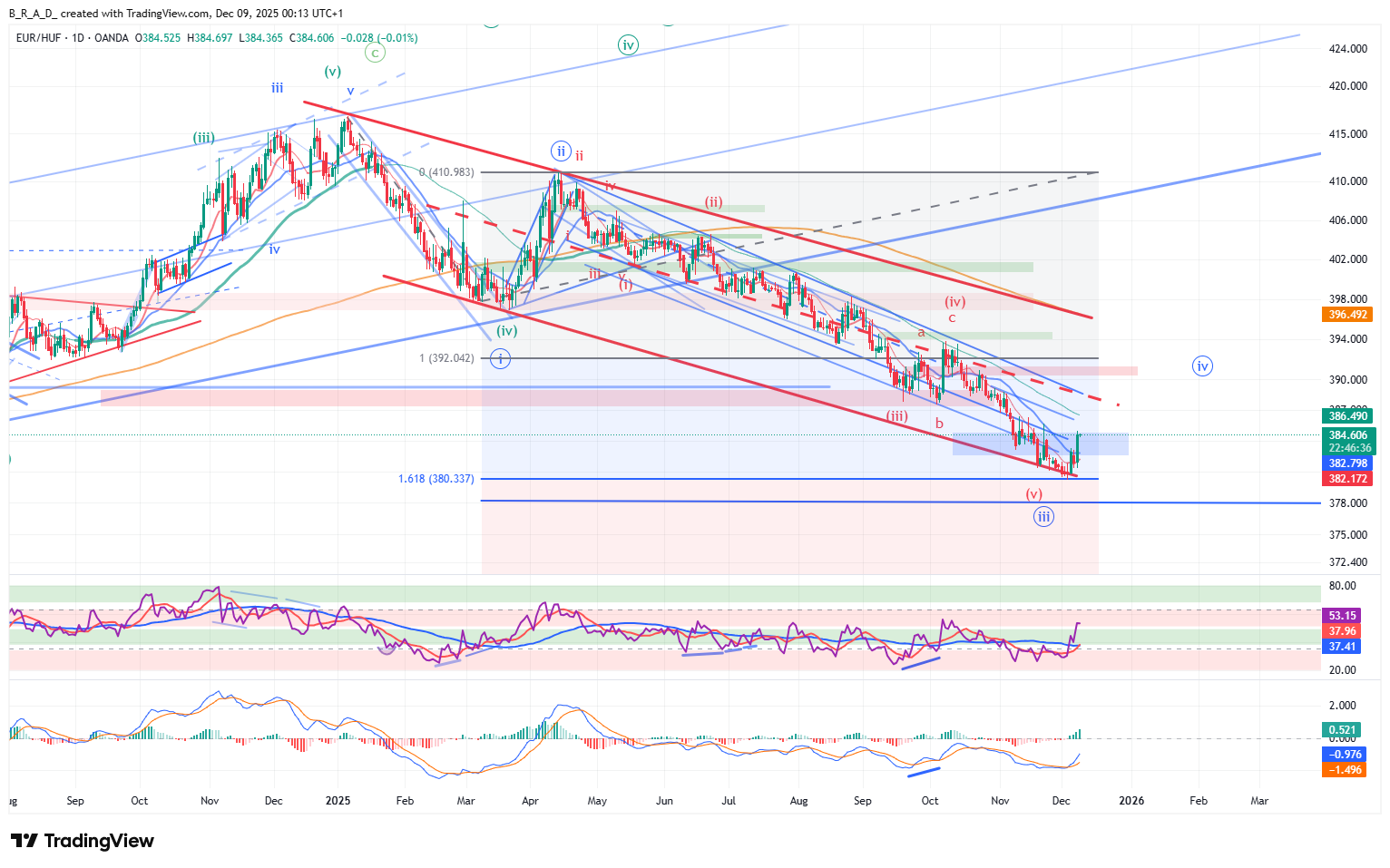Select the red 382.172 price label
This screenshot has height=868, width=1390.
[1347, 479]
